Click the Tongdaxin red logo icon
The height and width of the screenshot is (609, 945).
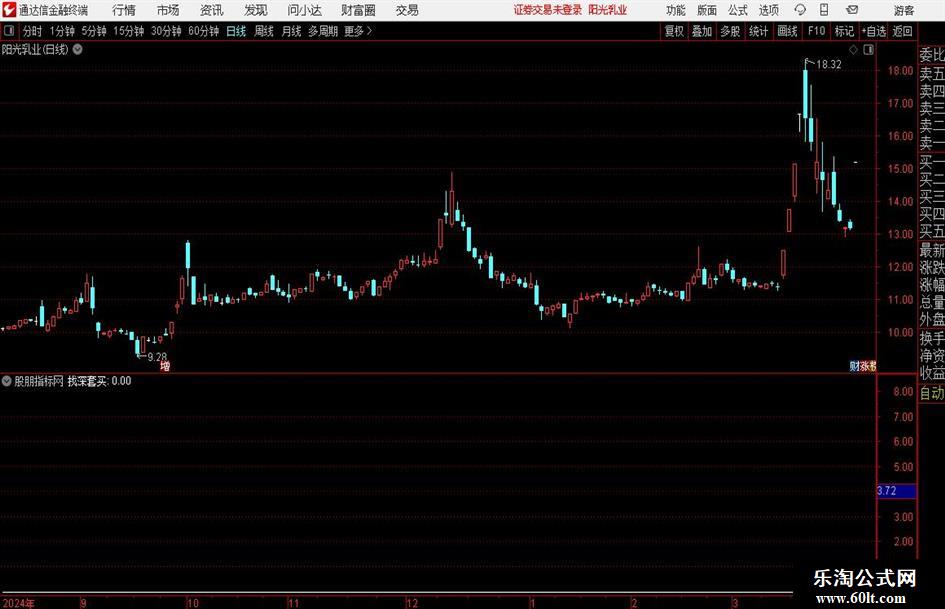(10, 10)
